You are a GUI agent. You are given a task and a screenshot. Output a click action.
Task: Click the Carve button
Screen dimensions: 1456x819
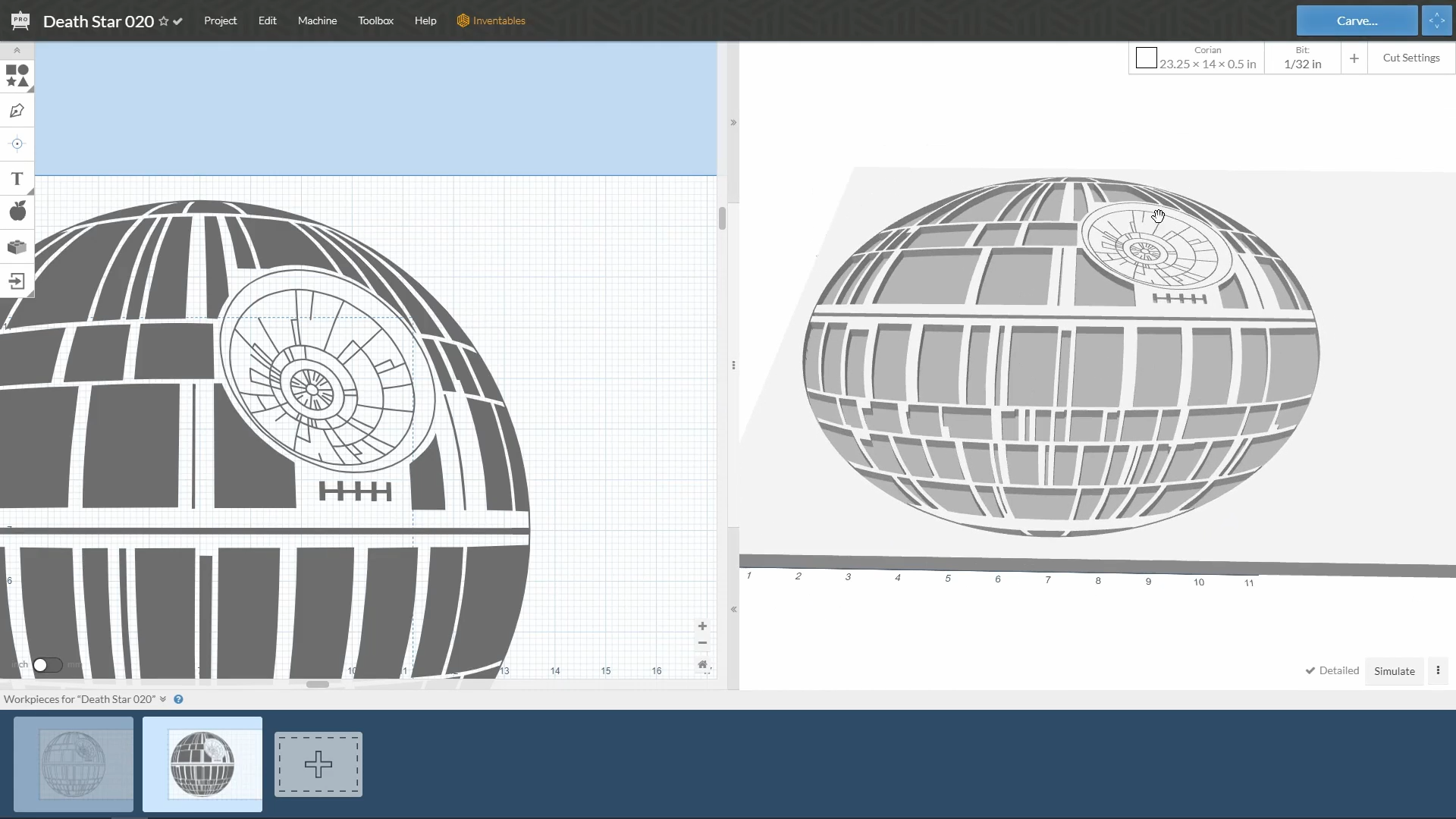pos(1357,20)
